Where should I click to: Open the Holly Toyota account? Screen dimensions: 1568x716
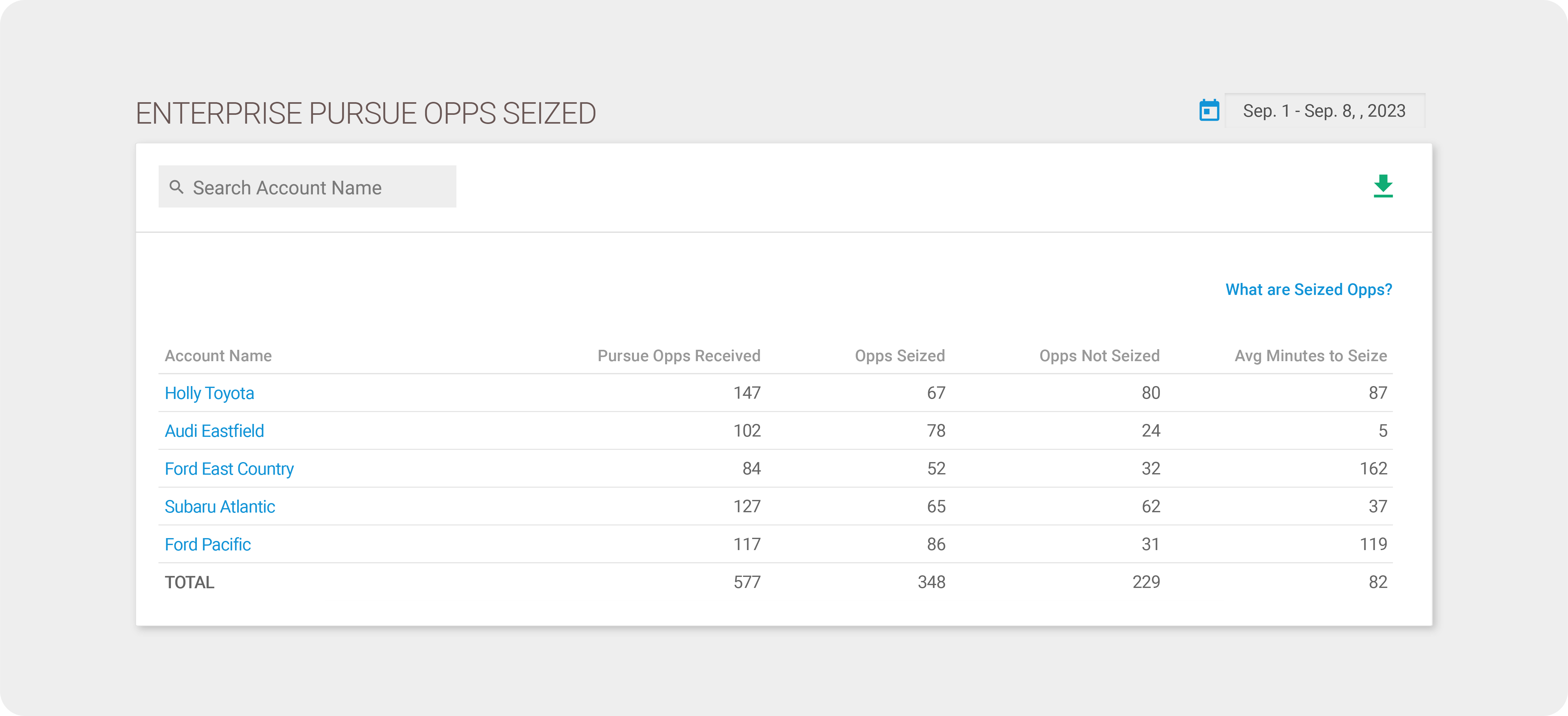pyautogui.click(x=209, y=393)
